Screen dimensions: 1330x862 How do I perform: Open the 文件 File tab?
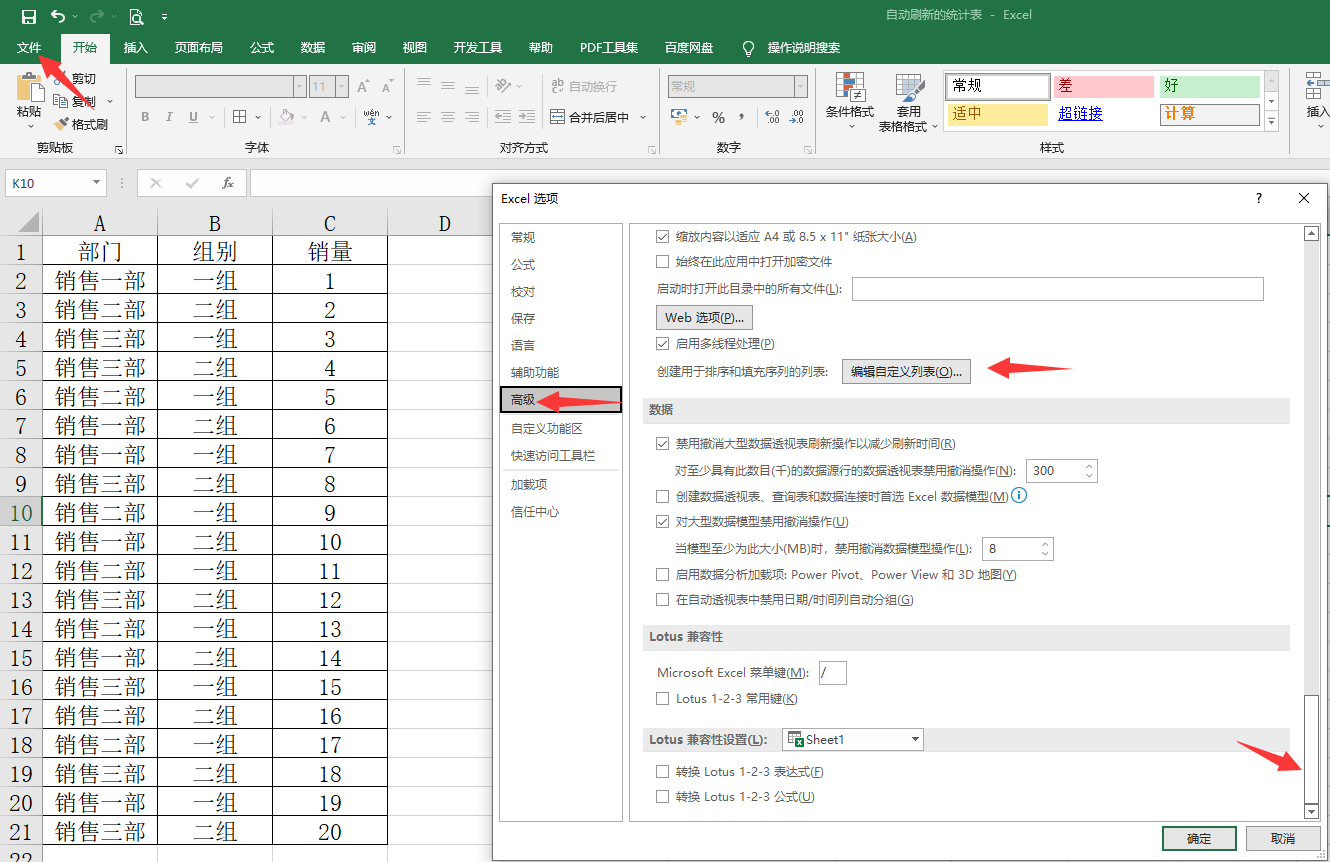[29, 48]
